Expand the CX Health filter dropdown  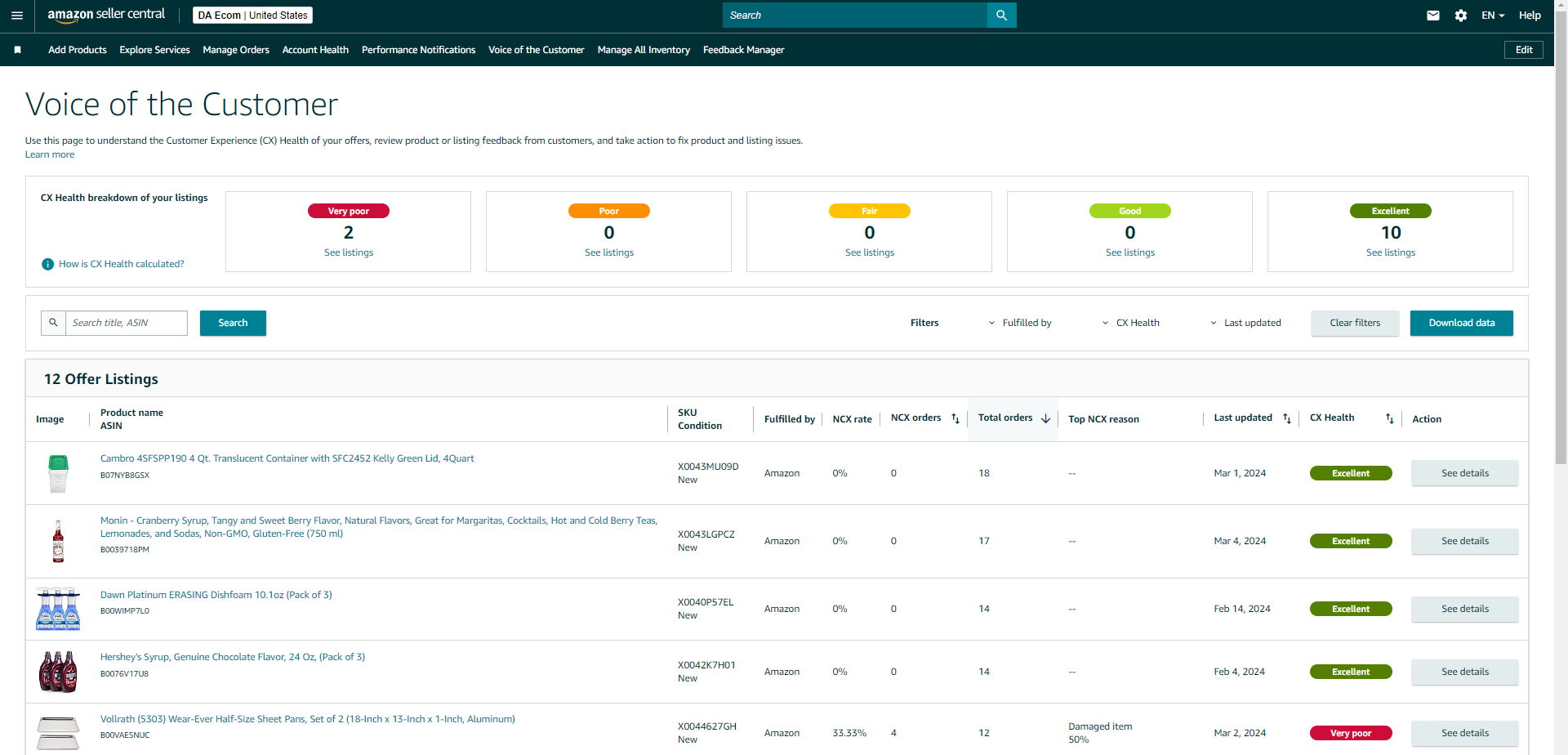tap(1130, 323)
